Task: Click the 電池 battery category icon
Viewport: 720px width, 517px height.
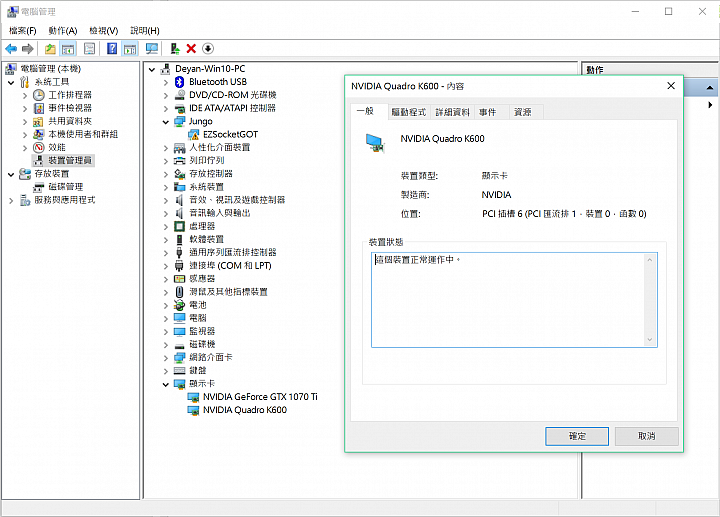Action: point(180,305)
